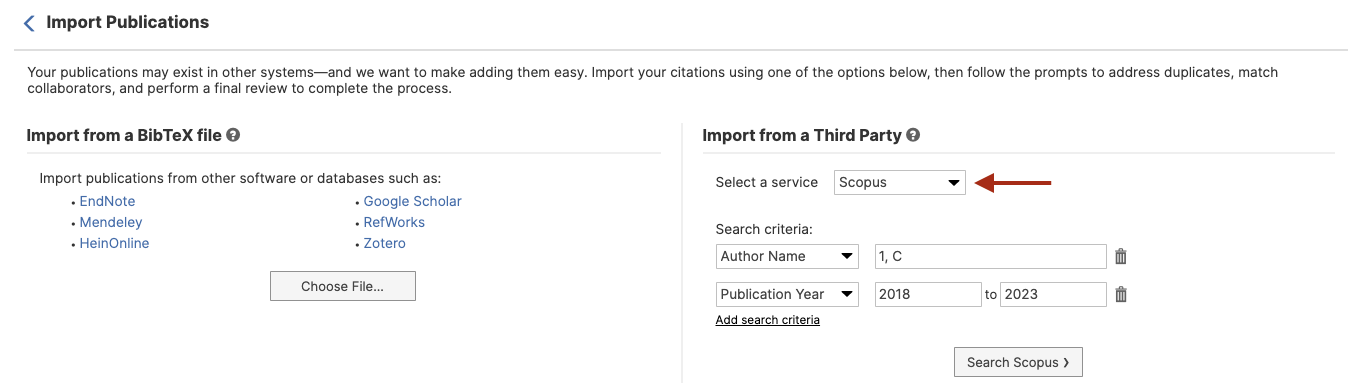
Task: Click the RefWorks link
Action: point(394,222)
